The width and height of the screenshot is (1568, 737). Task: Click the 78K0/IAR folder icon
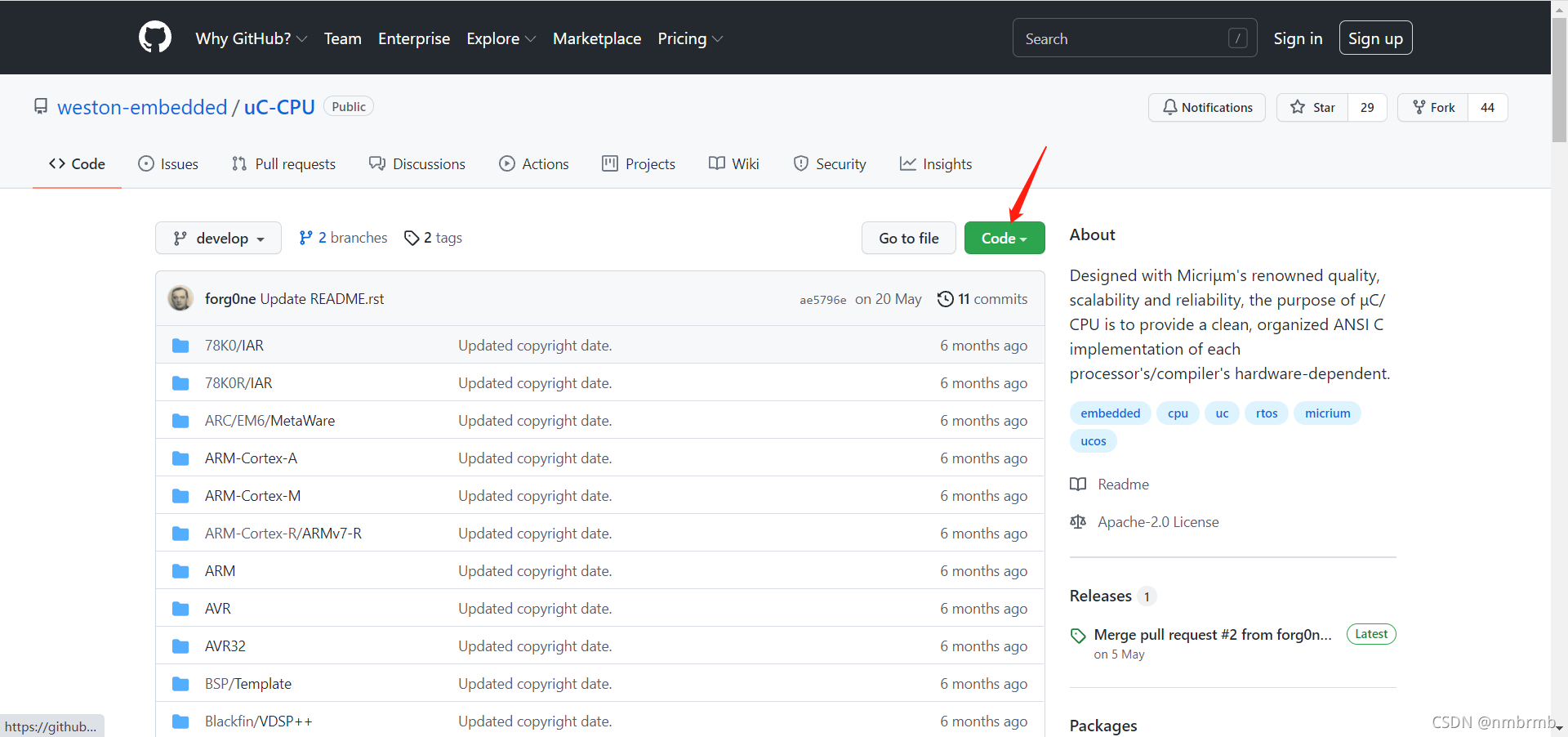pos(180,346)
